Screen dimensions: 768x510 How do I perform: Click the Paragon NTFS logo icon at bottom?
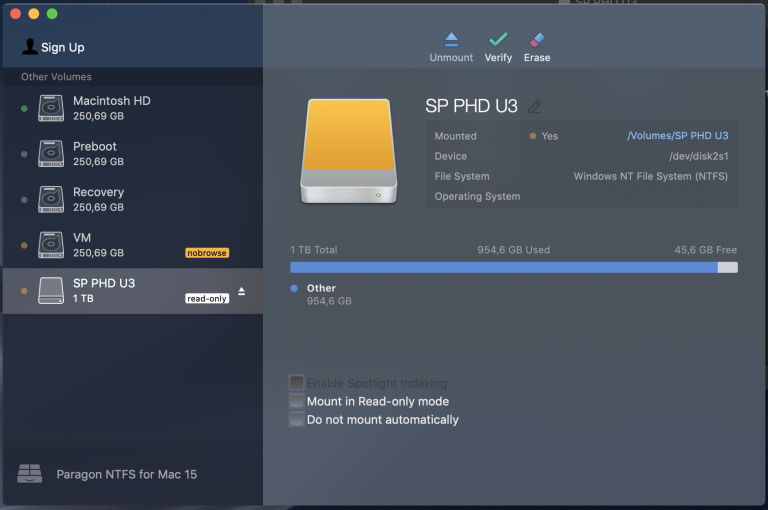(x=29, y=473)
